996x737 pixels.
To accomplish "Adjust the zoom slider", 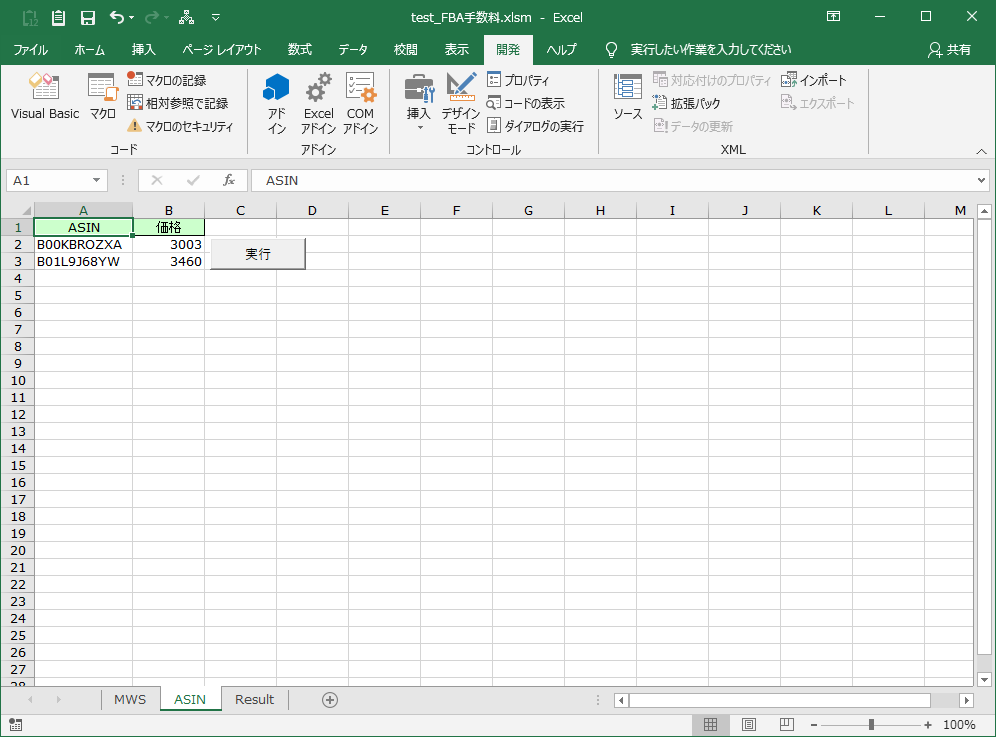I will [872, 724].
